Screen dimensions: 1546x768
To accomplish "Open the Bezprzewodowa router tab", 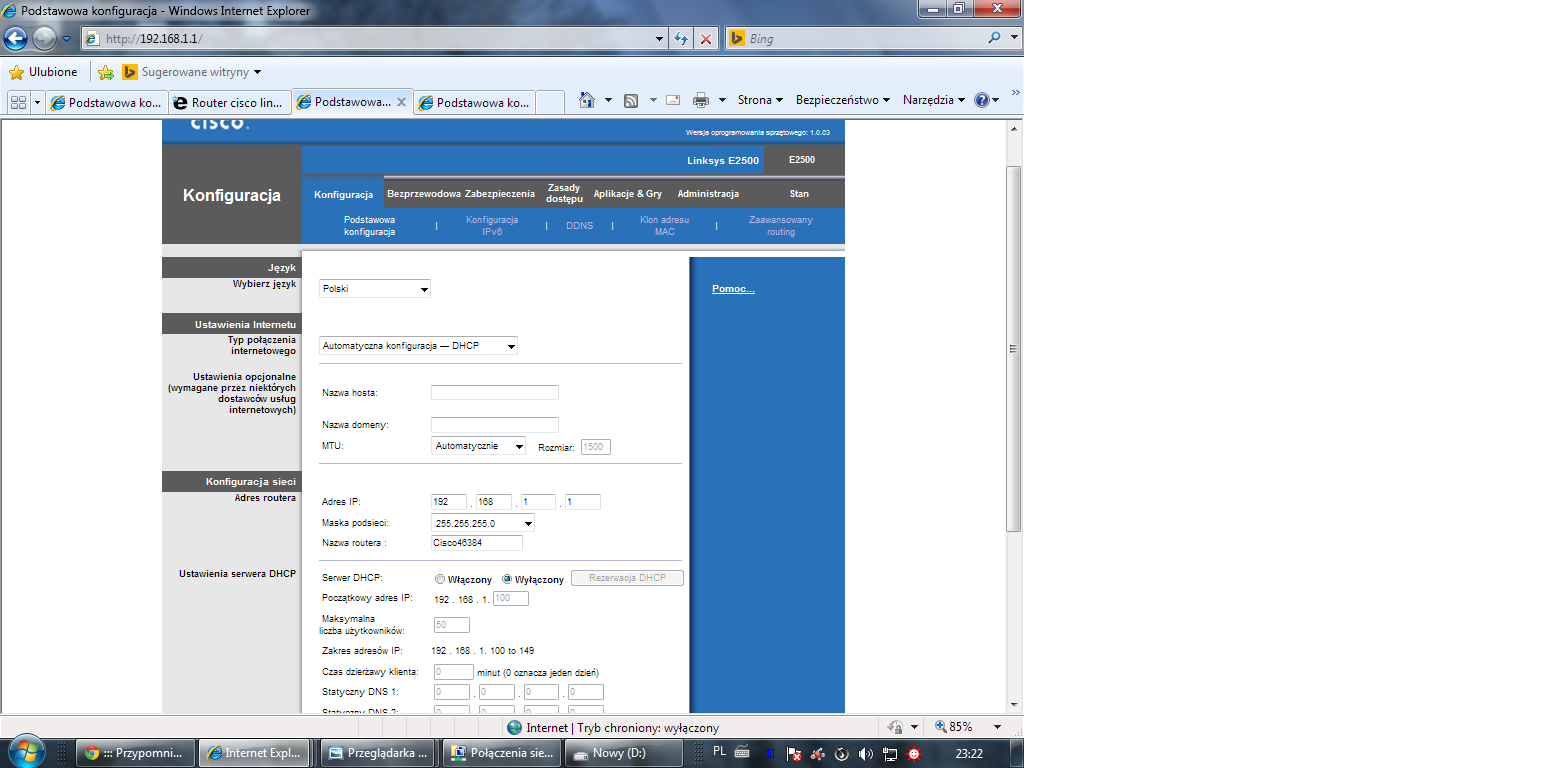I will coord(423,194).
